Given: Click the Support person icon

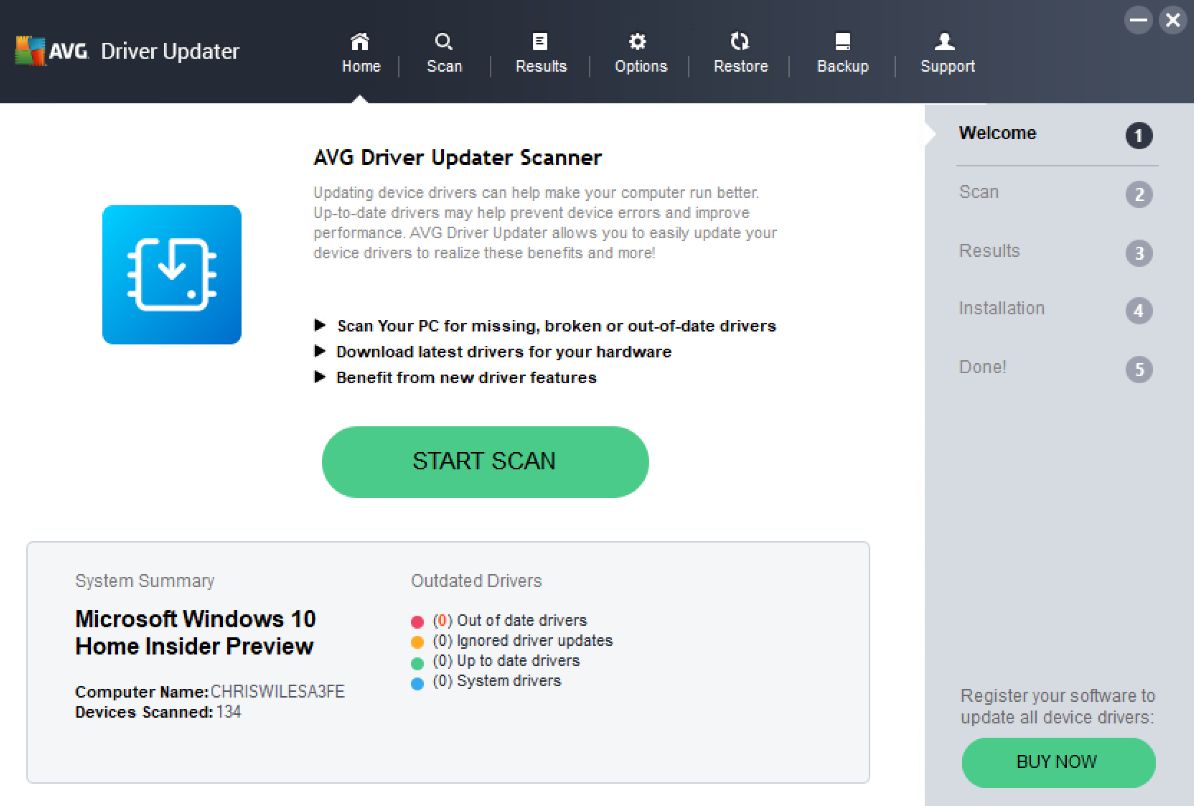Looking at the screenshot, I should coord(945,41).
